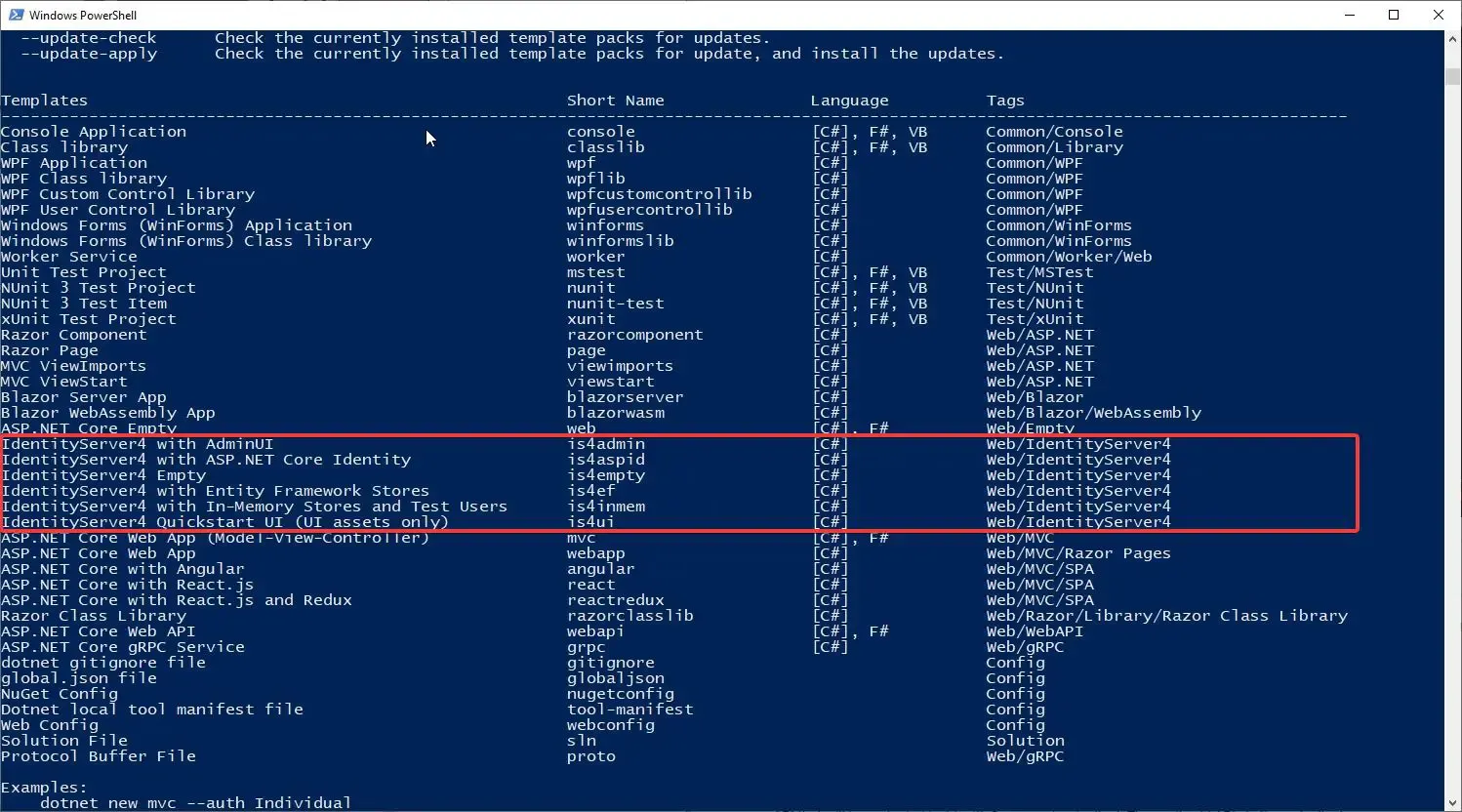Close the PowerShell window
This screenshot has width=1462, height=812.
pos(1440,15)
